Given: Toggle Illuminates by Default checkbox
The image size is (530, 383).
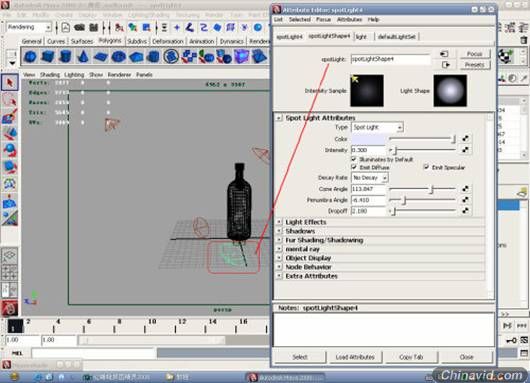Looking at the screenshot, I should pos(354,159).
